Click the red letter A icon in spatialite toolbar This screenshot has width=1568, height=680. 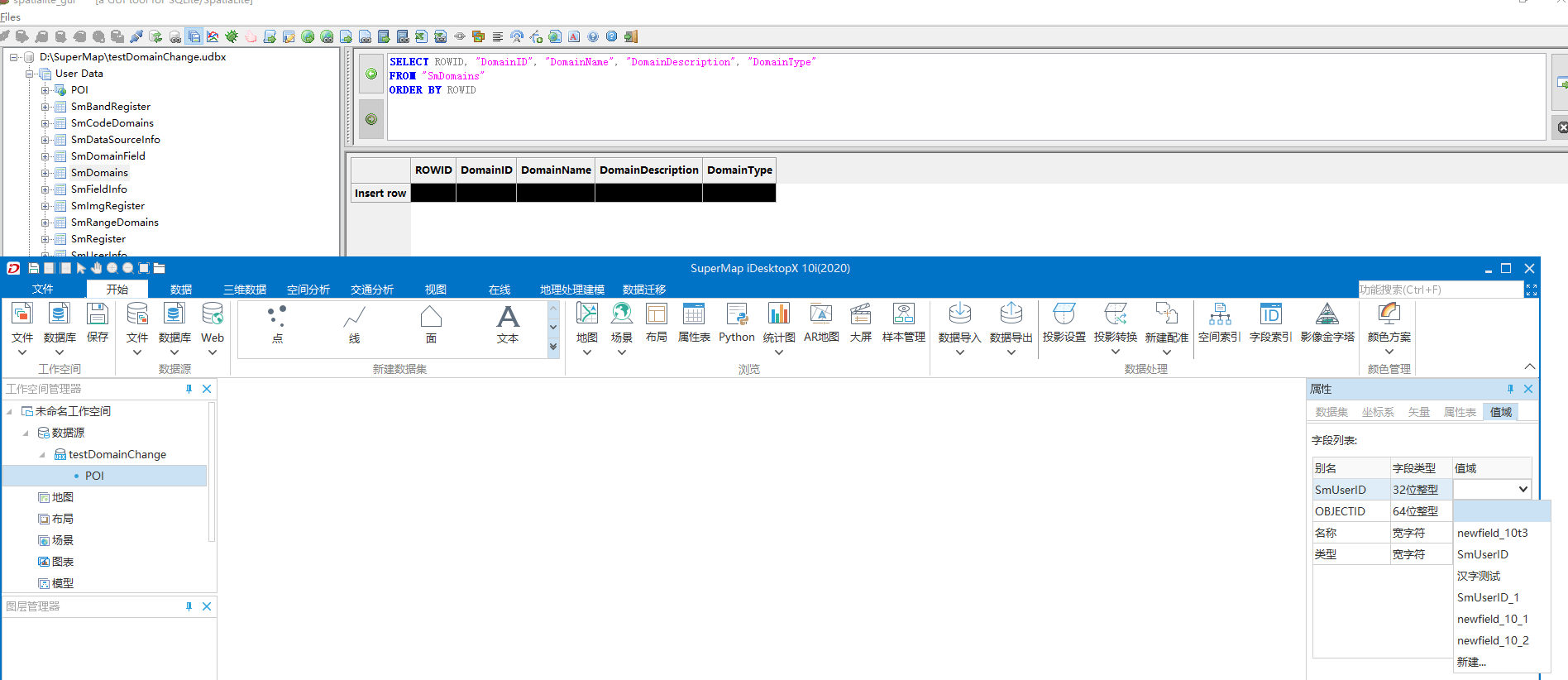pos(574,36)
